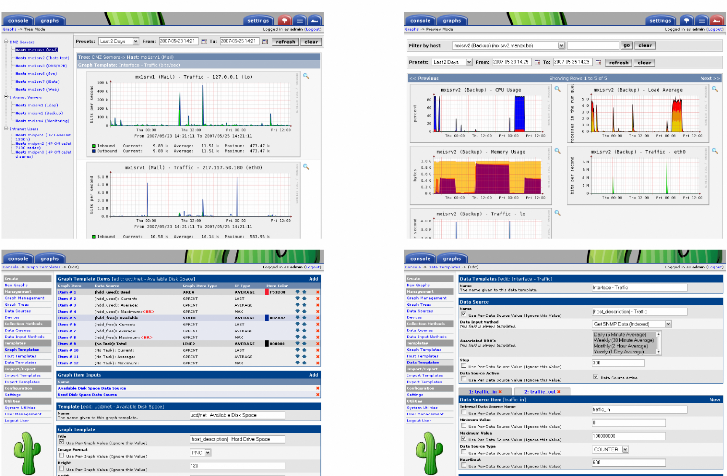Image resolution: width=727 pixels, height=476 pixels.
Task: Click magnifier beside Traffic - lo graph in Preview Mode
Action: pos(558,213)
